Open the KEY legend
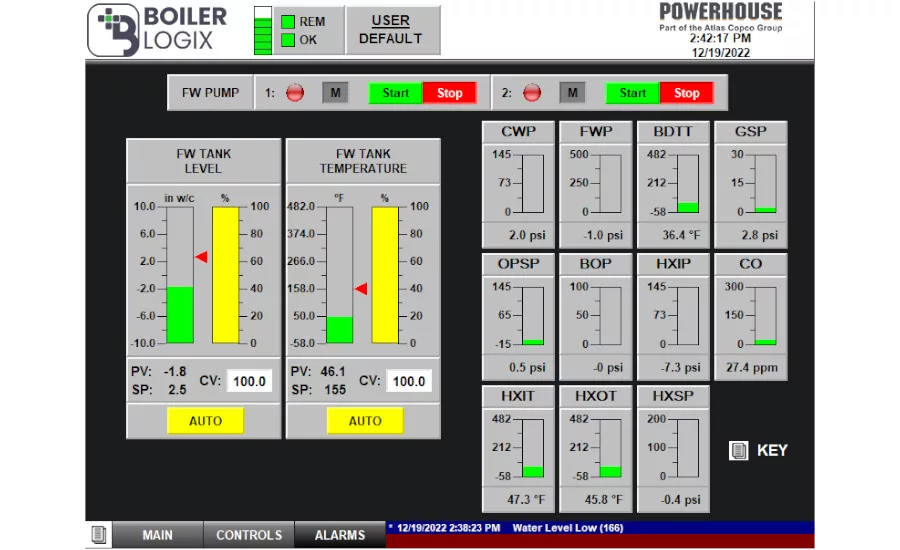 pos(772,451)
